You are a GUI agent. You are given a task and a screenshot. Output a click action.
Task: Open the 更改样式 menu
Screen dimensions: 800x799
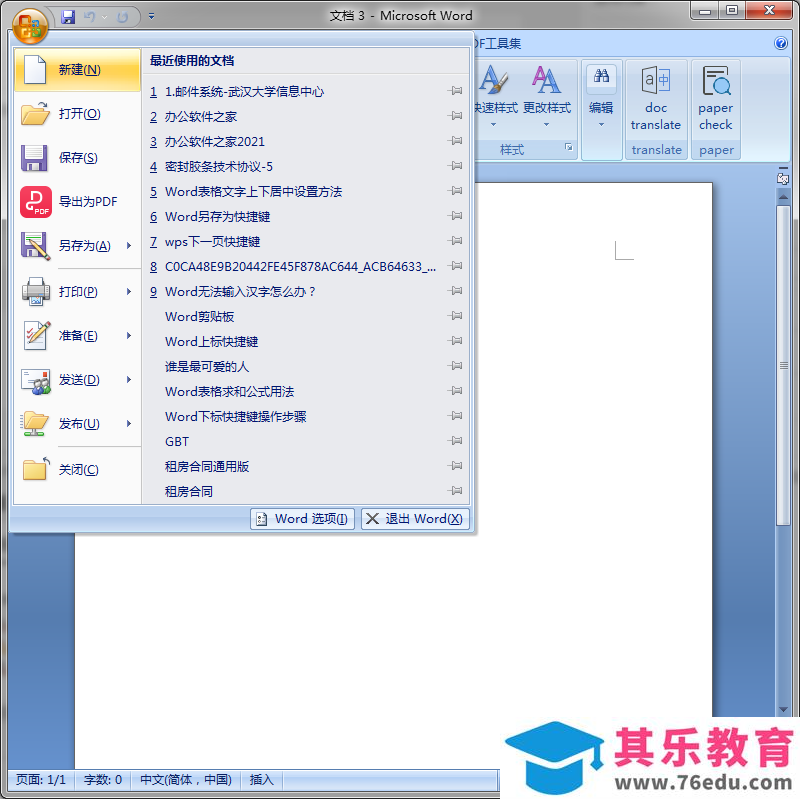tap(547, 96)
